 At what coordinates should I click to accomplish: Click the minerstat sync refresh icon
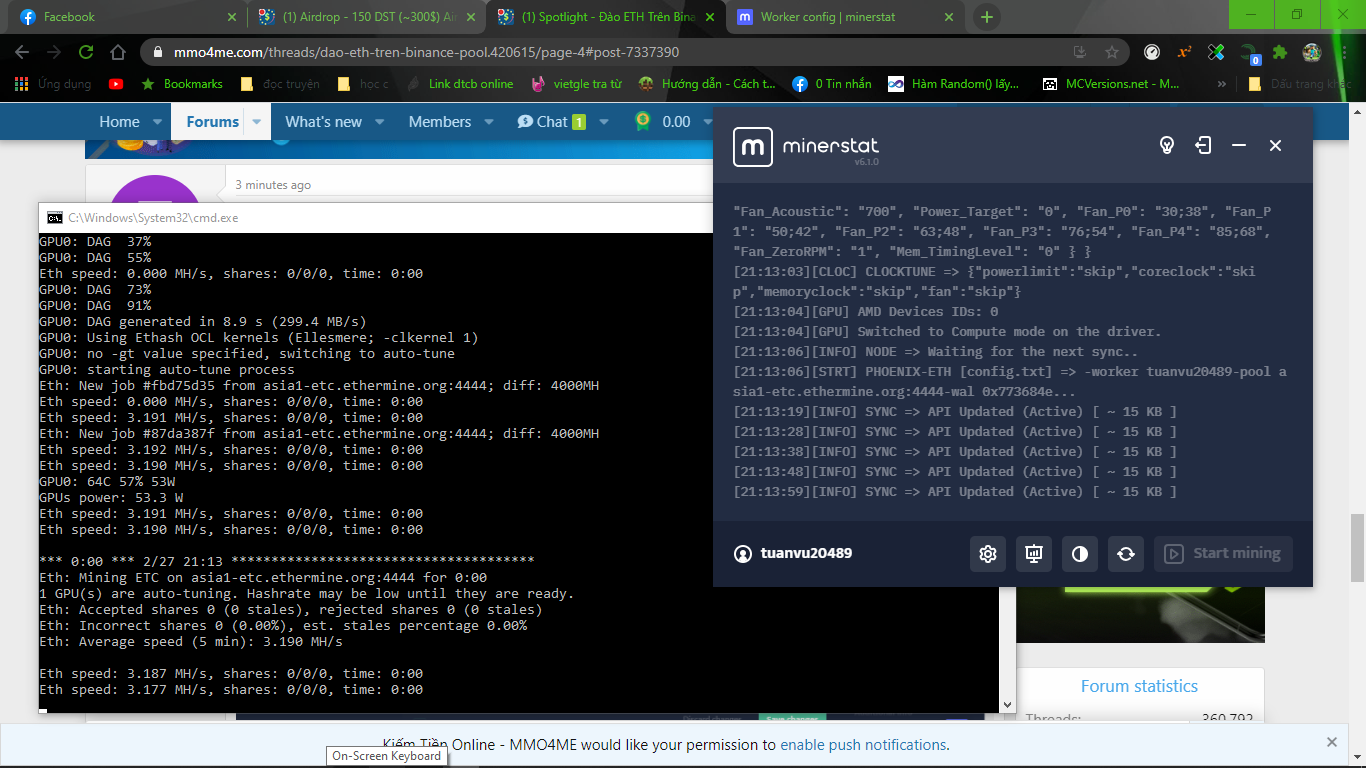tap(1126, 554)
